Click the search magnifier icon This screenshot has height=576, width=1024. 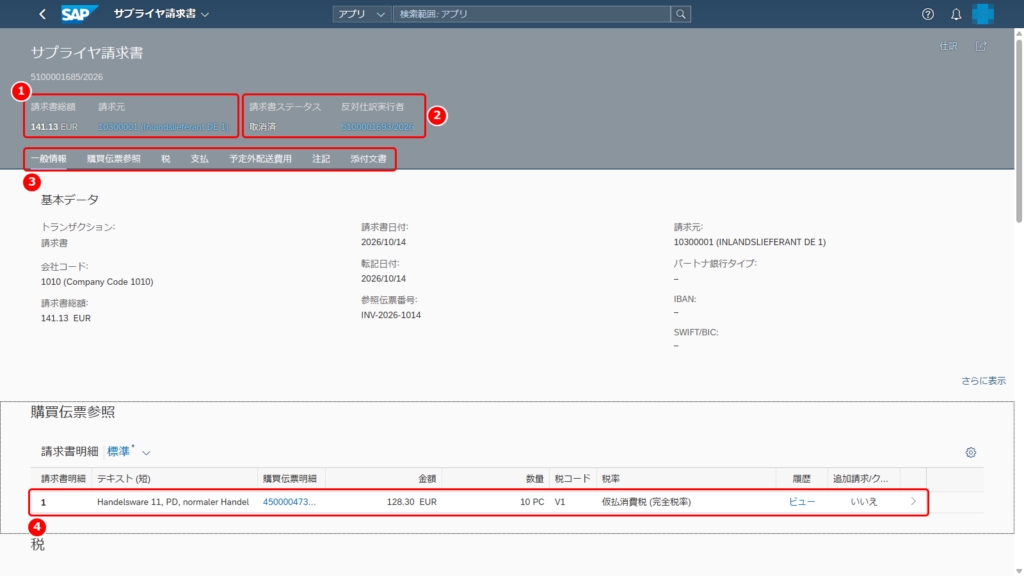[680, 14]
